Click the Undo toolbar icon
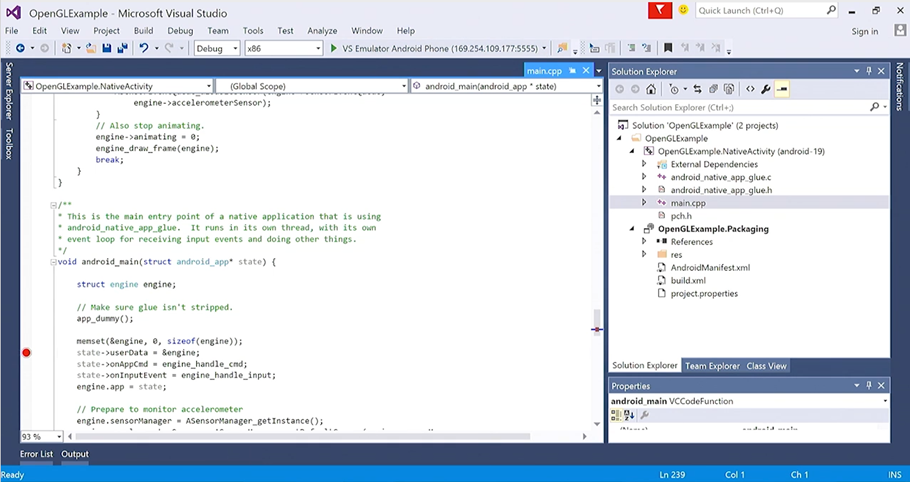This screenshot has height=482, width=910. coord(144,48)
